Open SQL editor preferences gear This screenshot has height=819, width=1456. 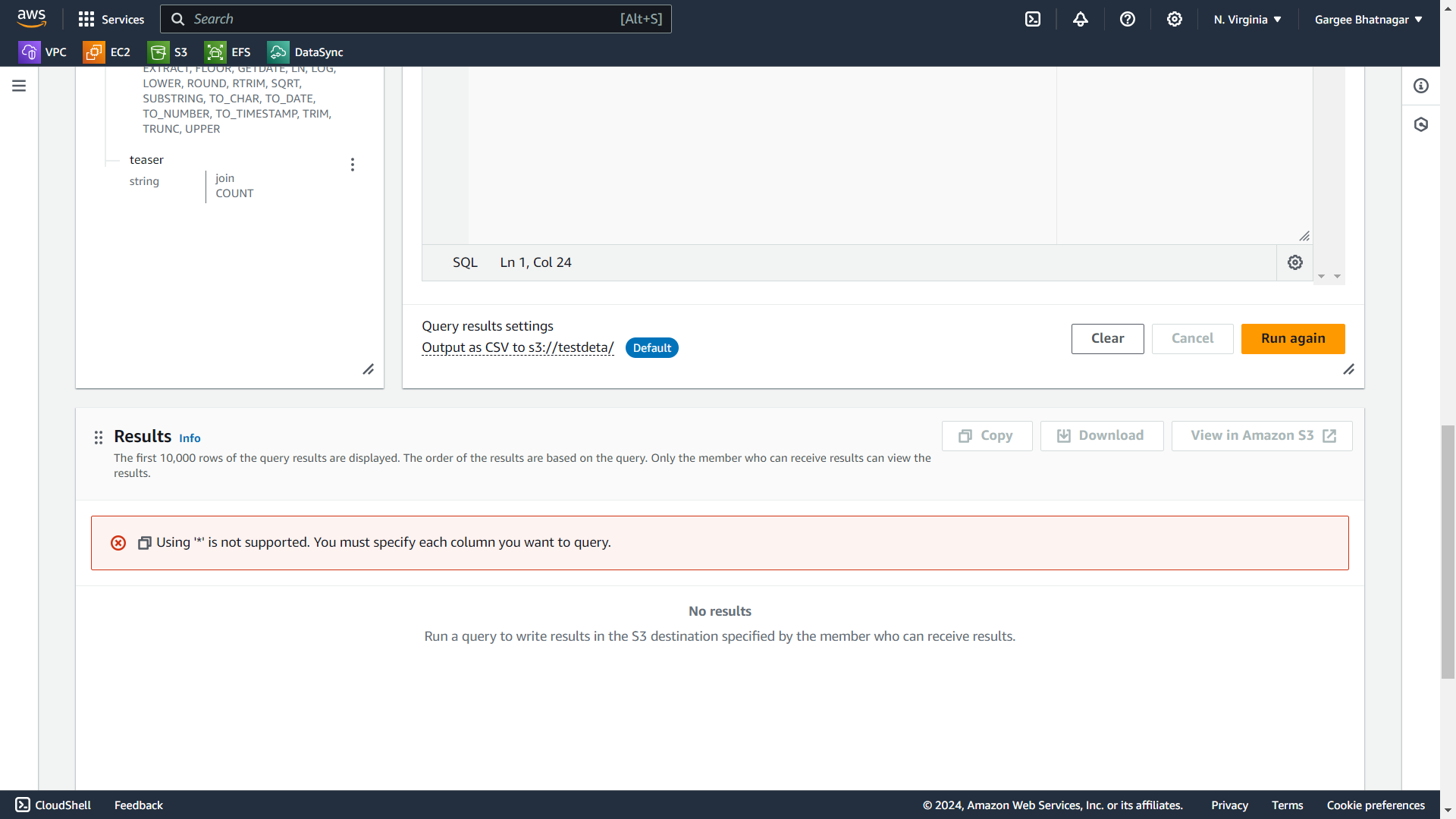point(1295,262)
